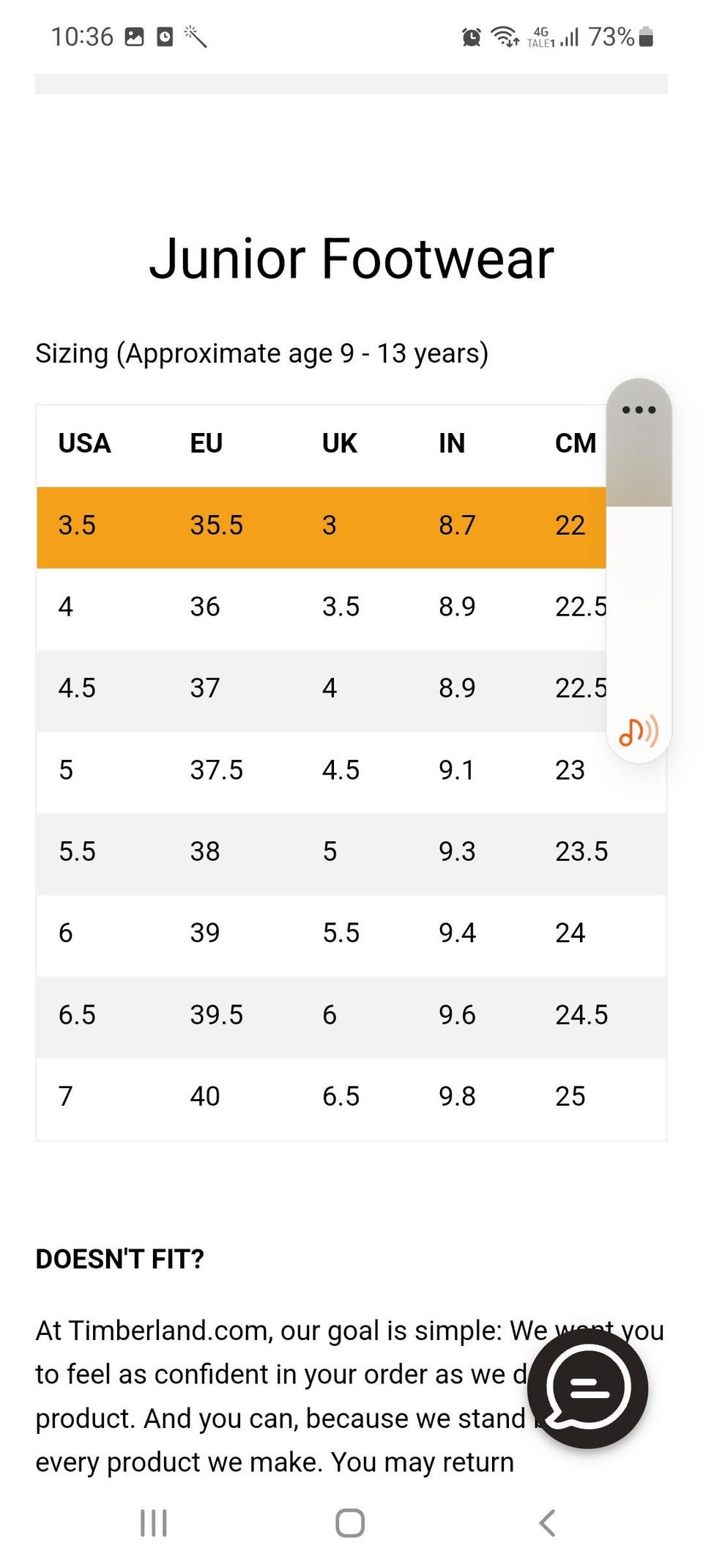Screen dimensions: 703x1568
Task: Tap the three-dots floating panel handle
Action: (639, 410)
